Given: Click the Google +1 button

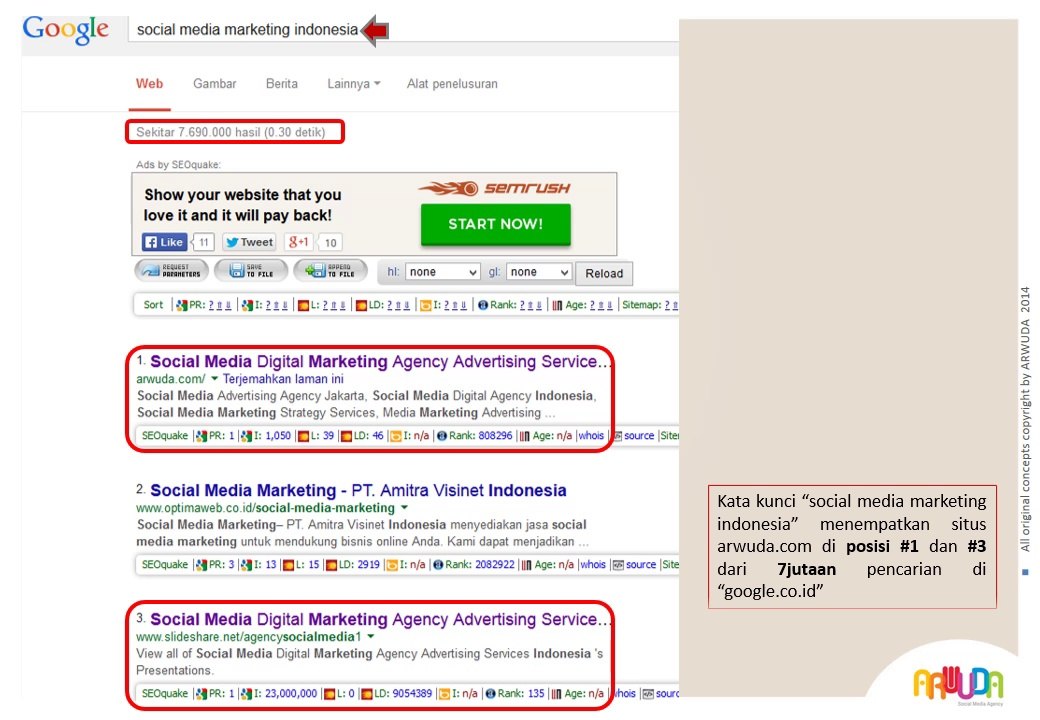Looking at the screenshot, I should 298,242.
